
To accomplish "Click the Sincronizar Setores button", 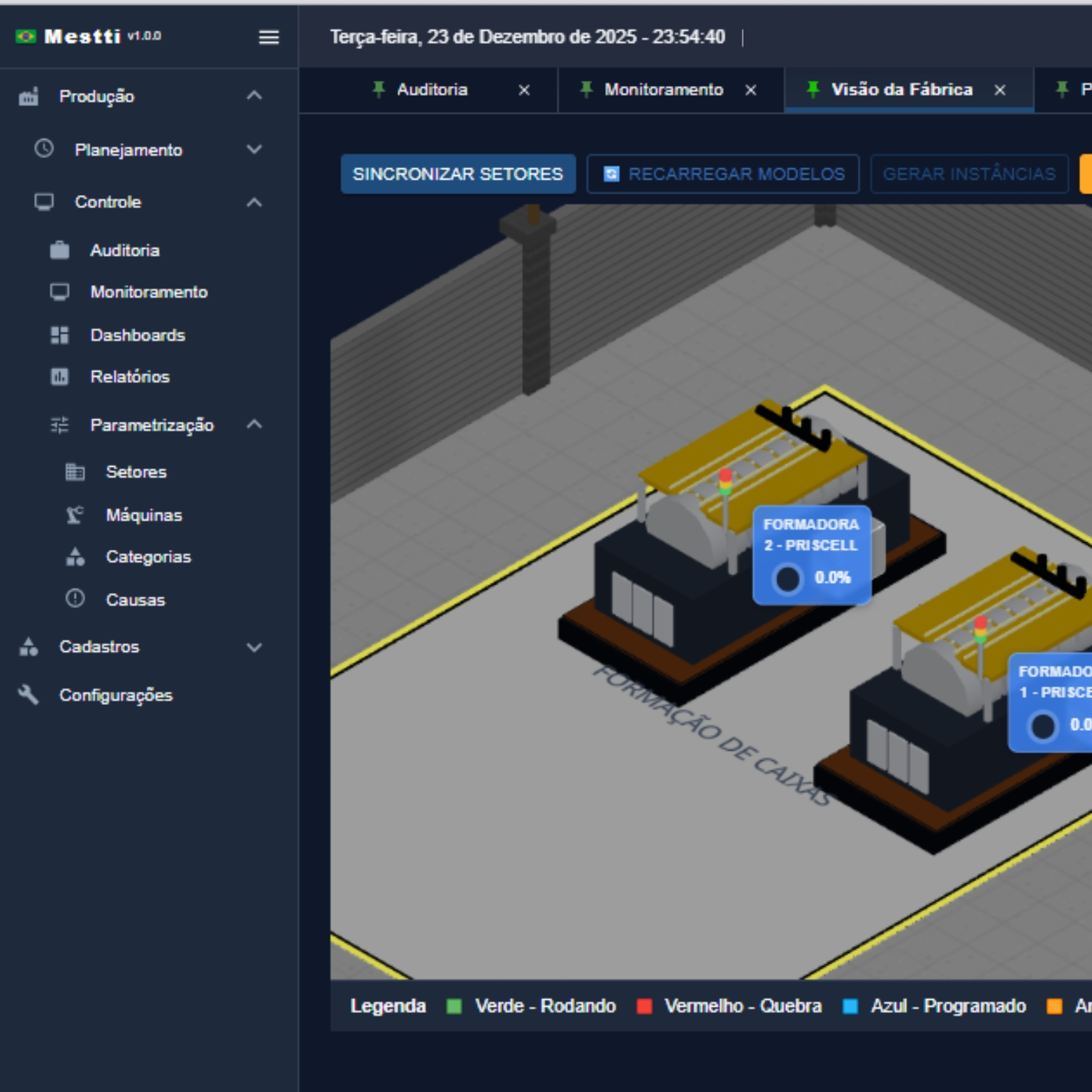I will 458,174.
